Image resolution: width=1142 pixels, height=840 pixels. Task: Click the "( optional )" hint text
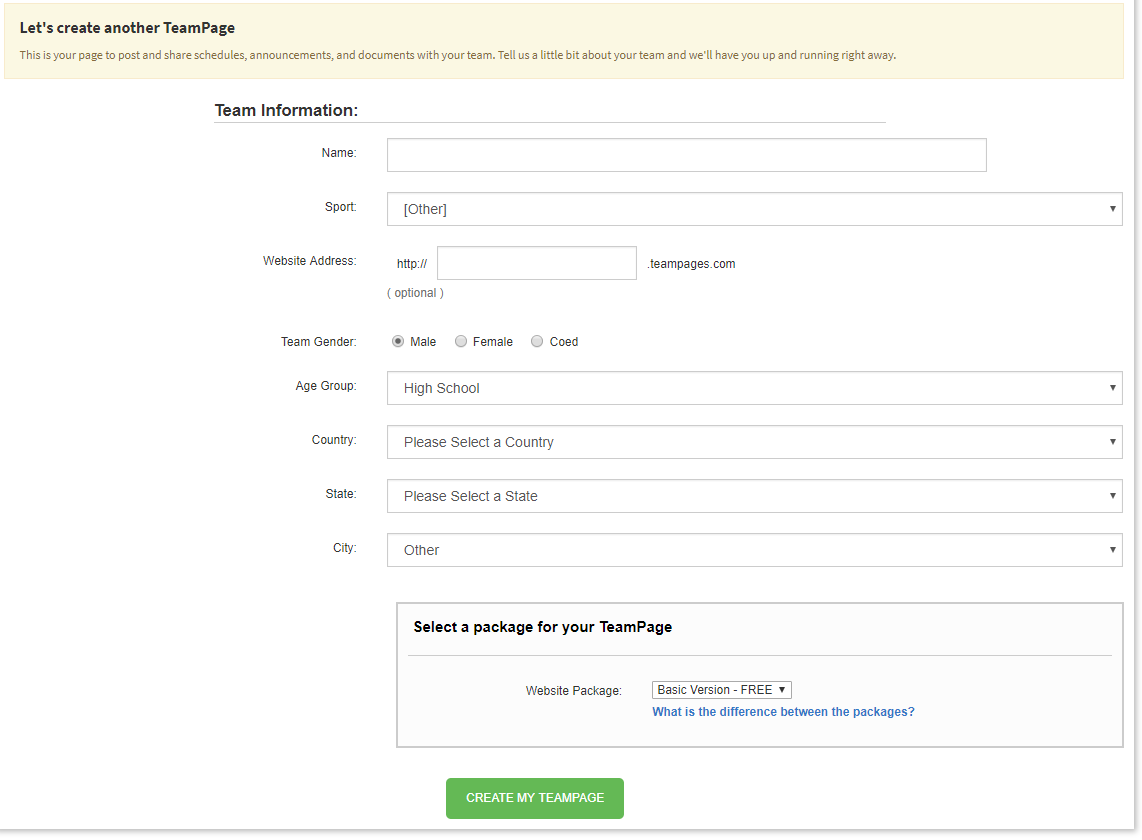(415, 293)
